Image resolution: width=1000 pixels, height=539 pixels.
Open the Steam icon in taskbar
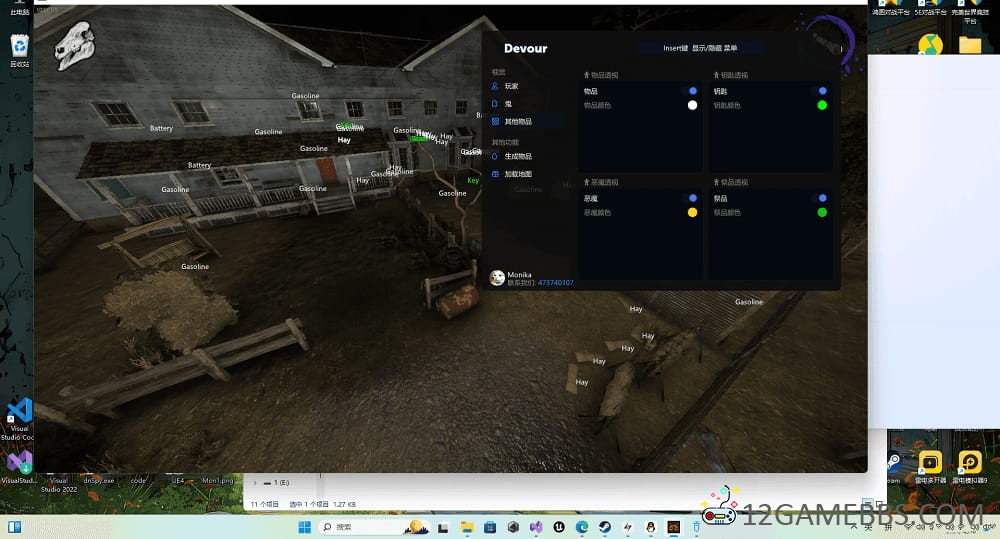pyautogui.click(x=605, y=526)
